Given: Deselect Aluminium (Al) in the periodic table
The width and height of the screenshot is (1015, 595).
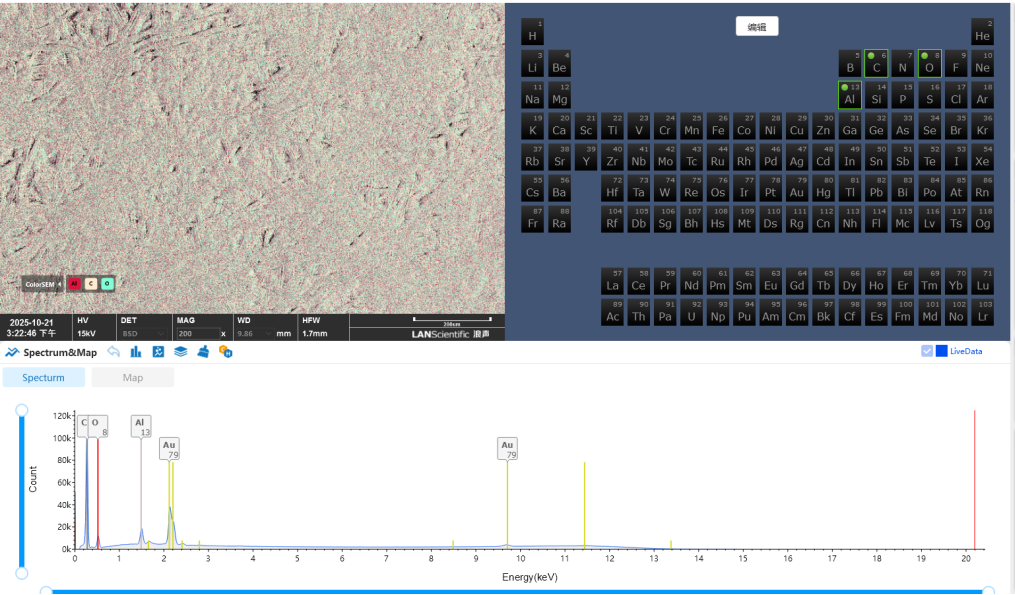Looking at the screenshot, I should click(x=849, y=96).
